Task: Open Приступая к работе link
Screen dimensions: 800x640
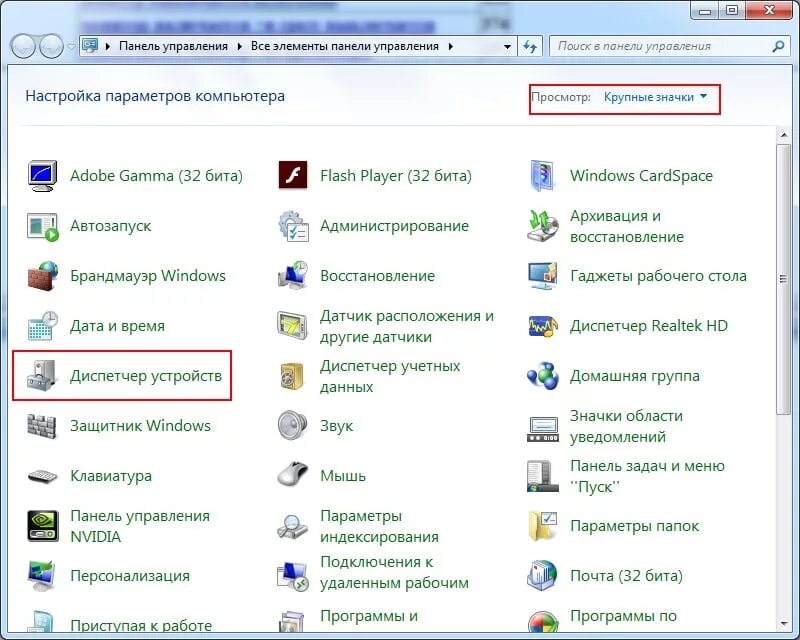Action: point(141,626)
